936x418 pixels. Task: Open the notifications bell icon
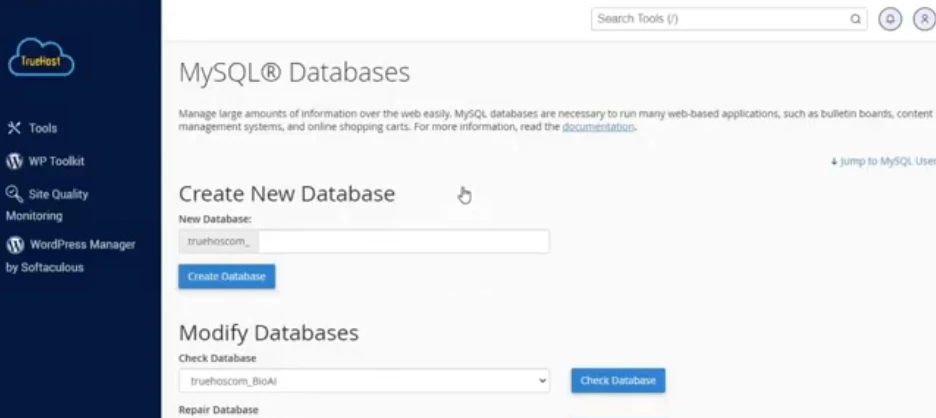(890, 19)
